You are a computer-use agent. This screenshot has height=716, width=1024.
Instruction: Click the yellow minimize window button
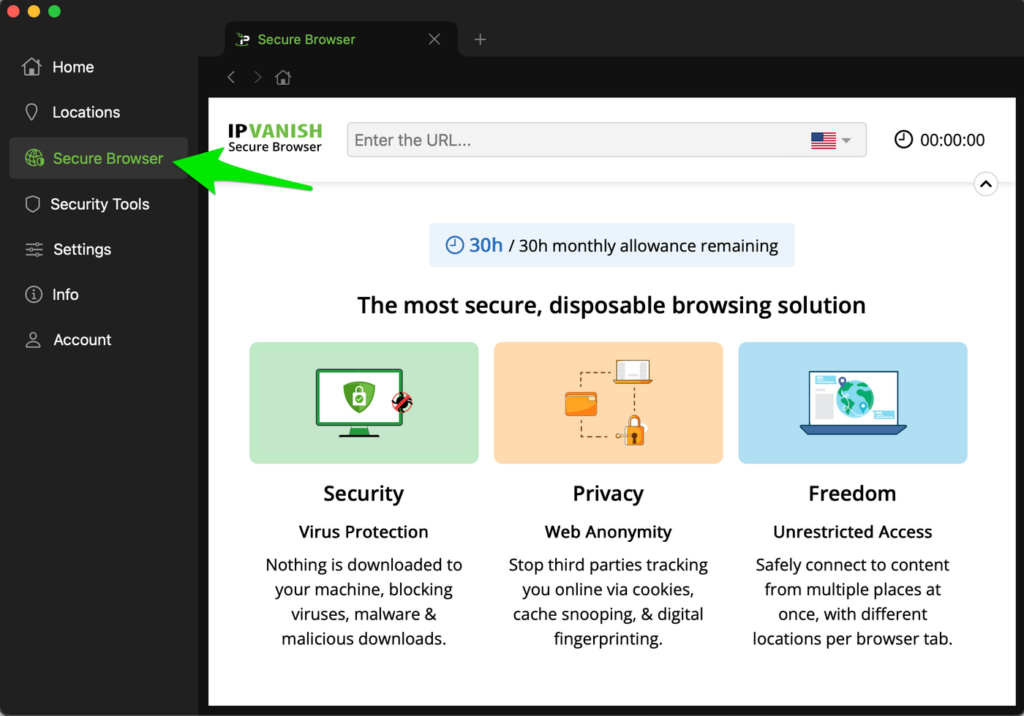click(x=34, y=11)
